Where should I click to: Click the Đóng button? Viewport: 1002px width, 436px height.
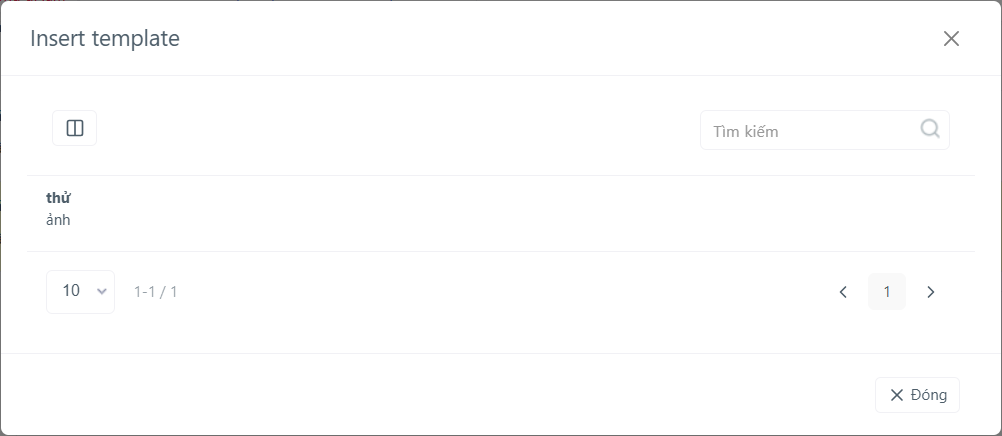point(917,395)
